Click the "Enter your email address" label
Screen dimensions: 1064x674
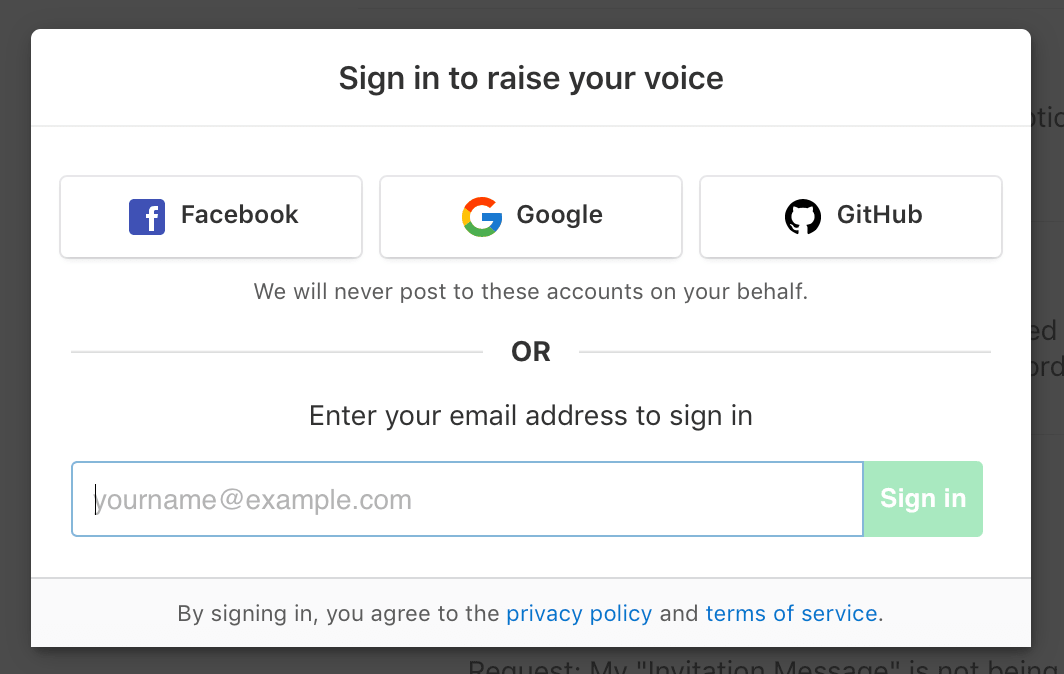(x=531, y=415)
